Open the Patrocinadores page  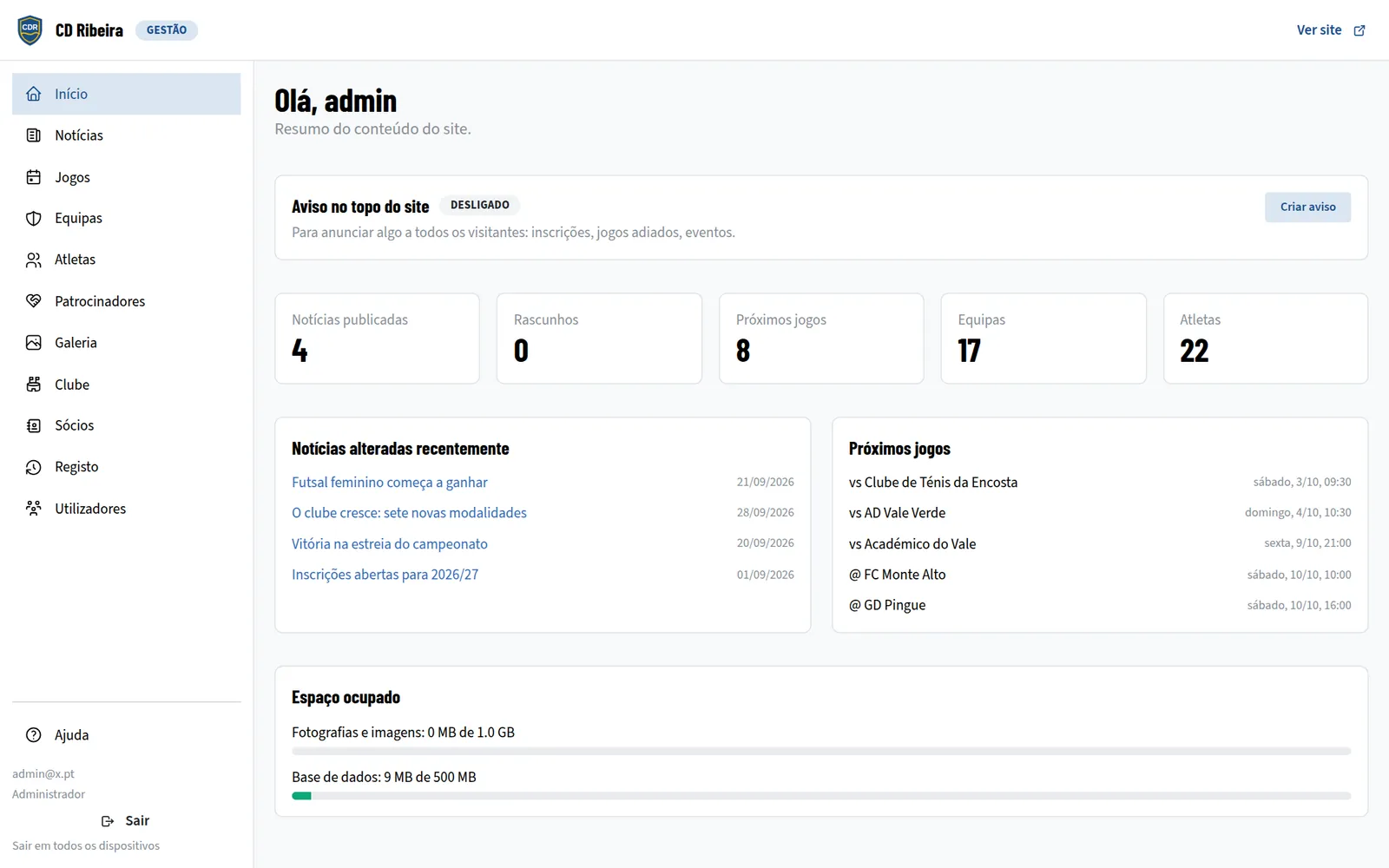coord(126,301)
